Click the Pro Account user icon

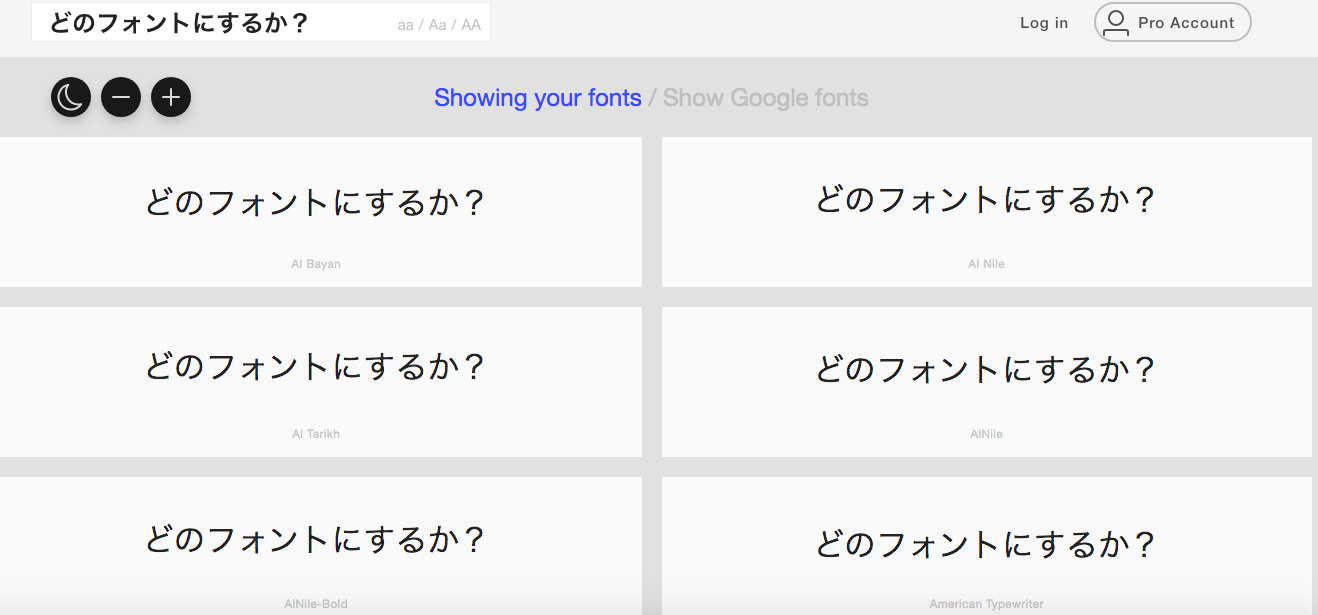point(1116,23)
